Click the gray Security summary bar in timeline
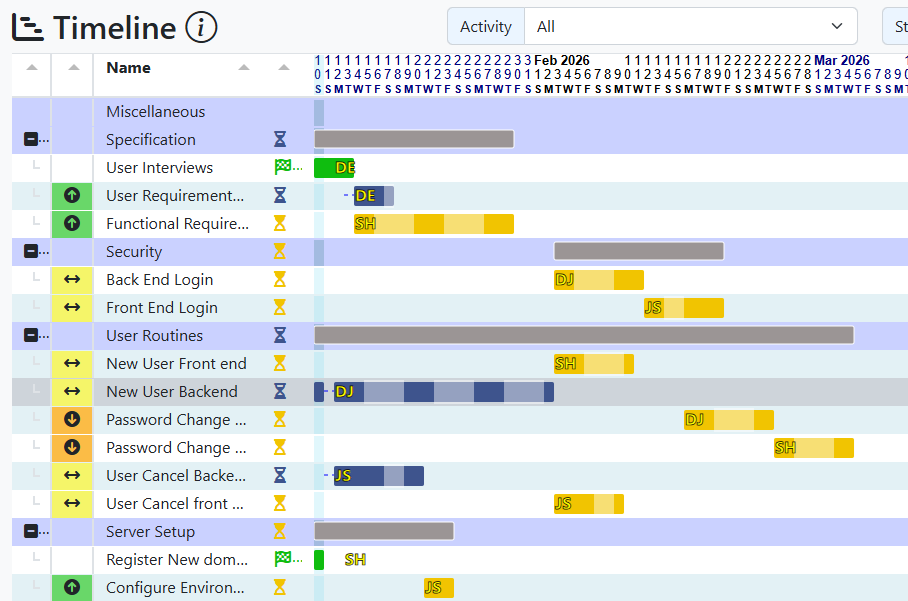The width and height of the screenshot is (908, 601). tap(638, 252)
